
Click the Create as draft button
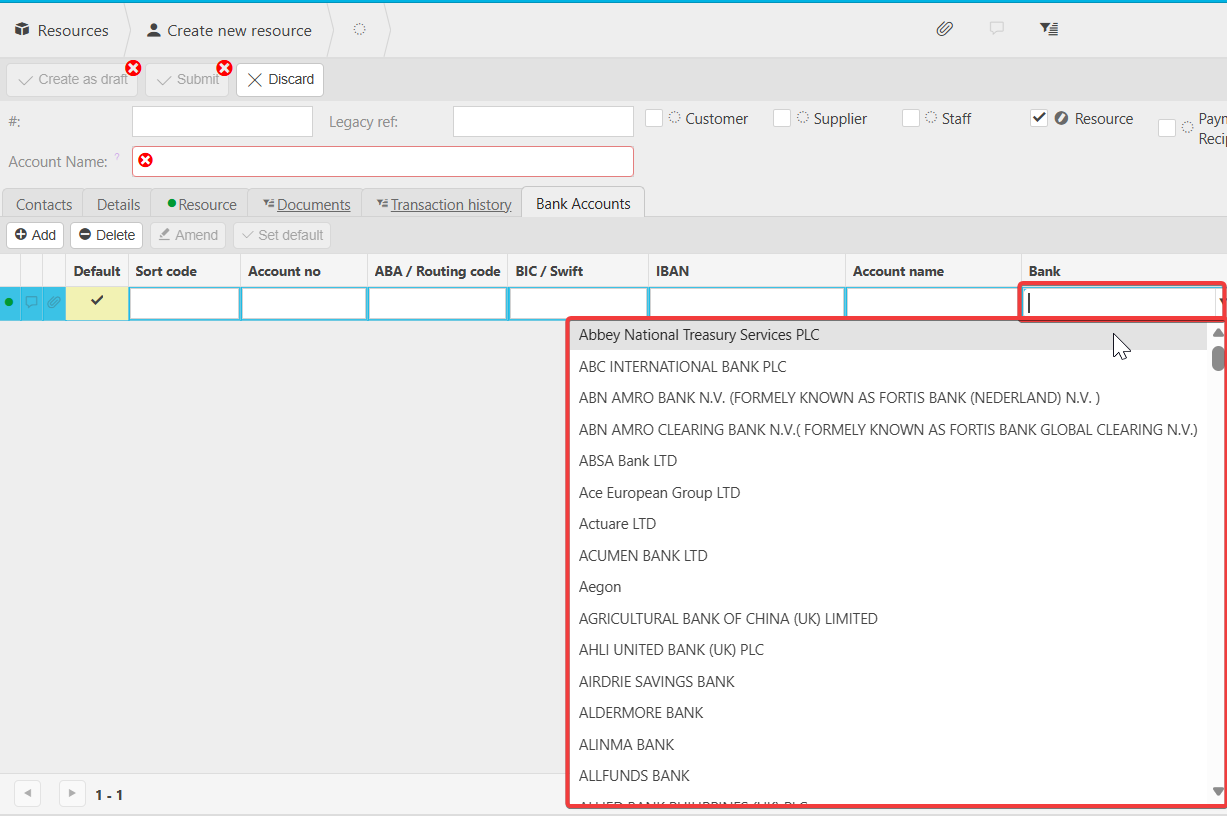point(71,79)
